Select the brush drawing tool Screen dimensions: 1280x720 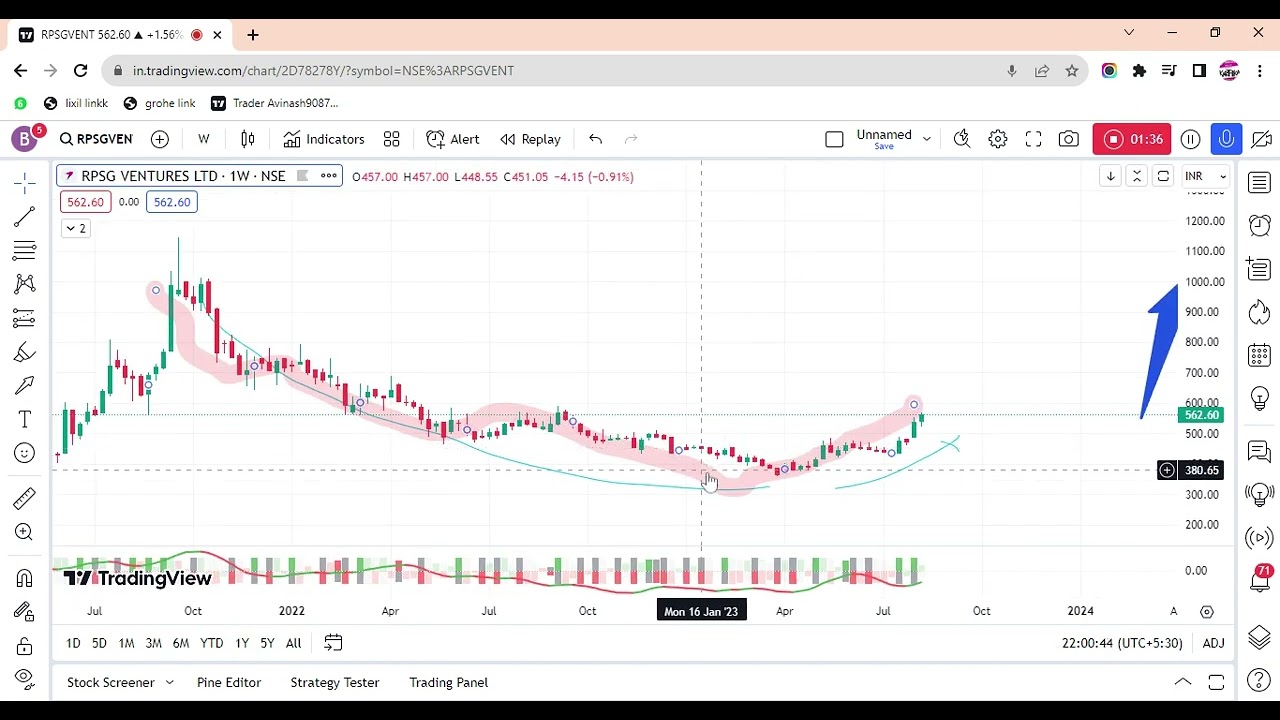[25, 352]
